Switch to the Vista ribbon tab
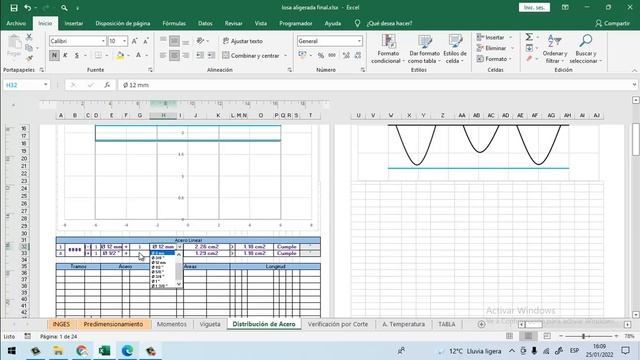 (x=261, y=24)
